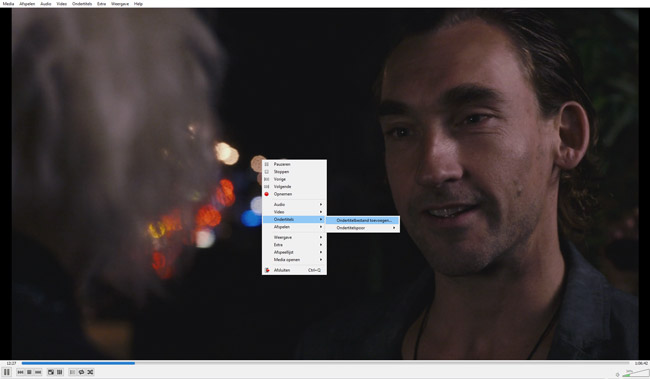The width and height of the screenshot is (650, 379).
Task: Open the Weergave menu in menu bar
Action: point(120,4)
